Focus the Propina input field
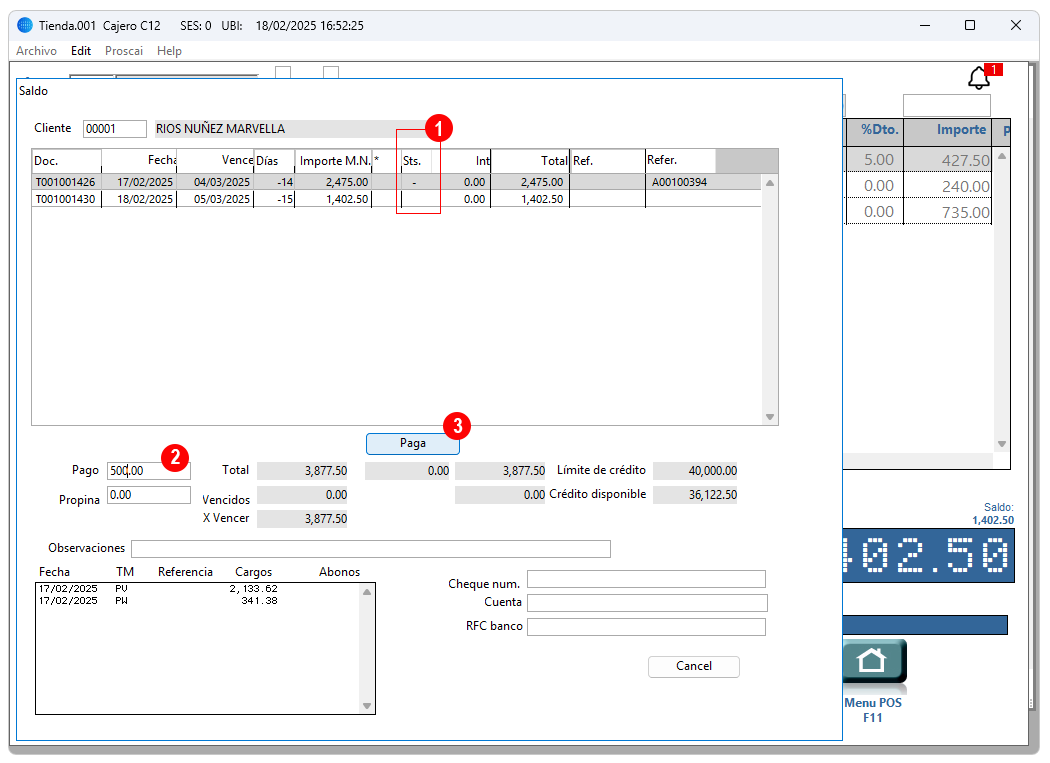 pos(149,495)
